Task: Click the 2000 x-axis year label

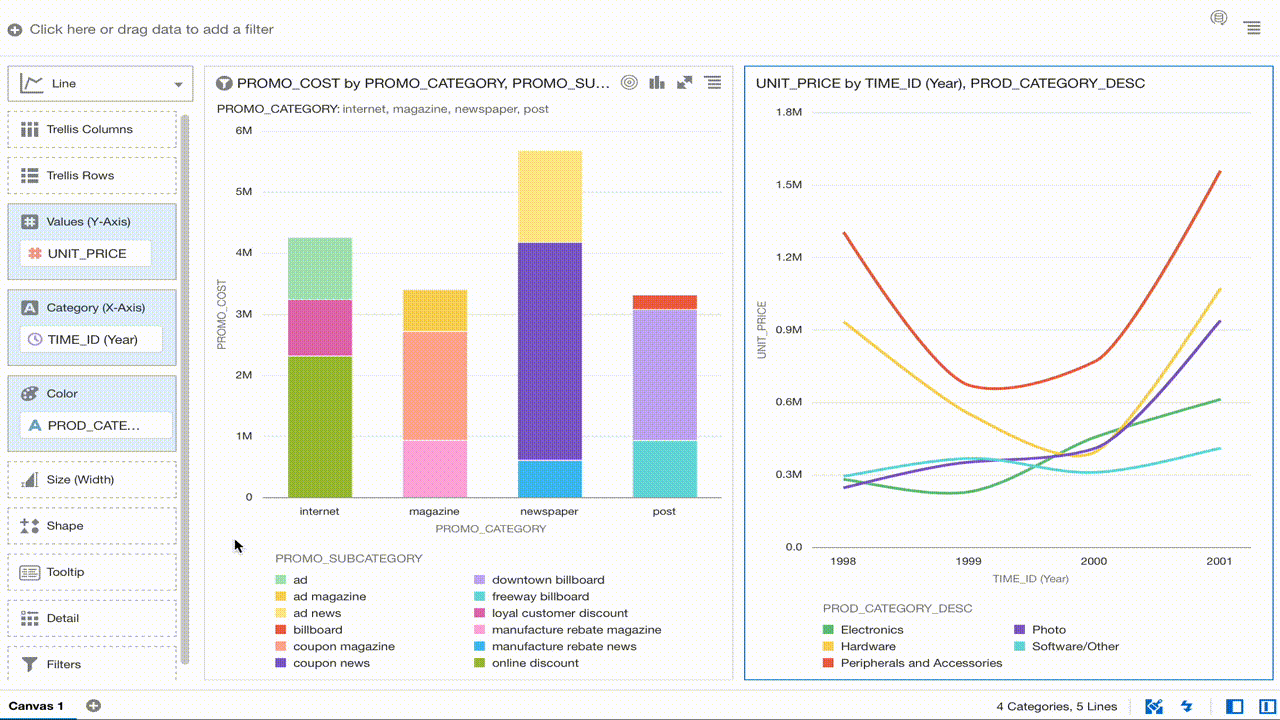Action: tap(1094, 562)
